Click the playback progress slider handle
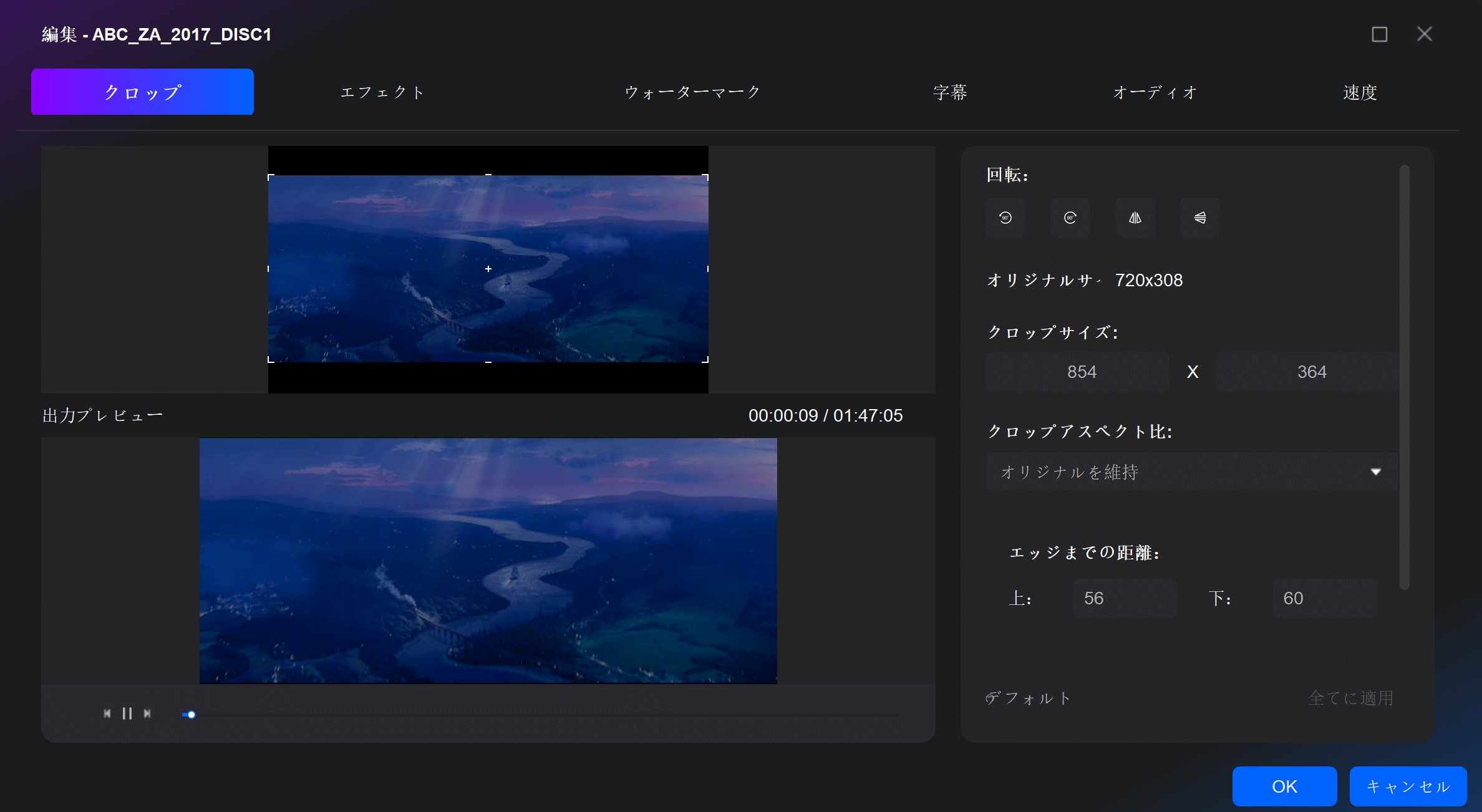 (191, 715)
